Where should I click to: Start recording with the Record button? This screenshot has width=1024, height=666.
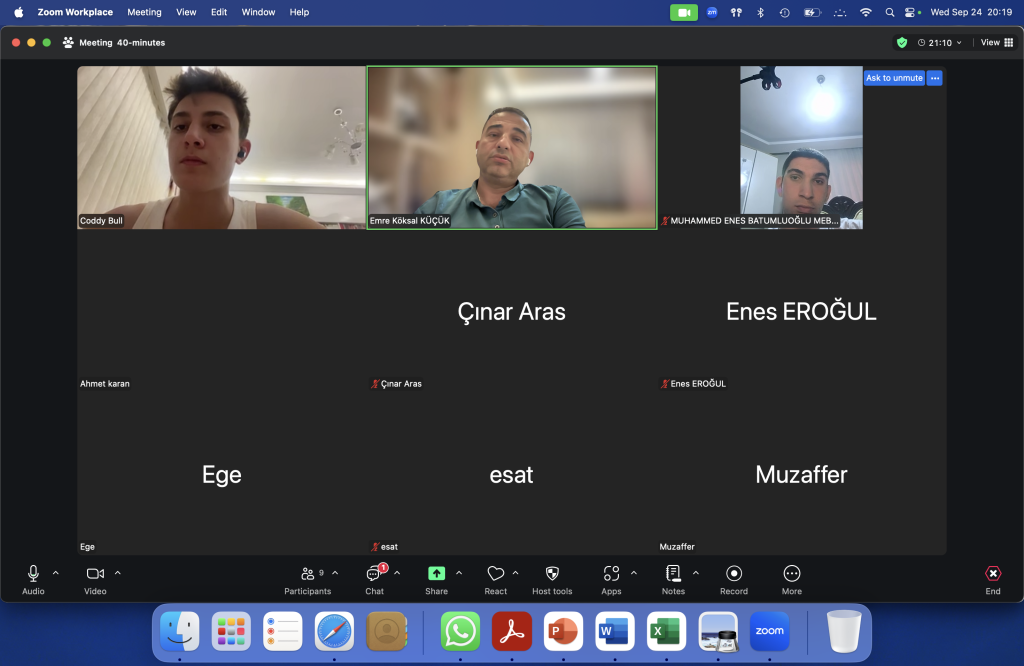734,574
